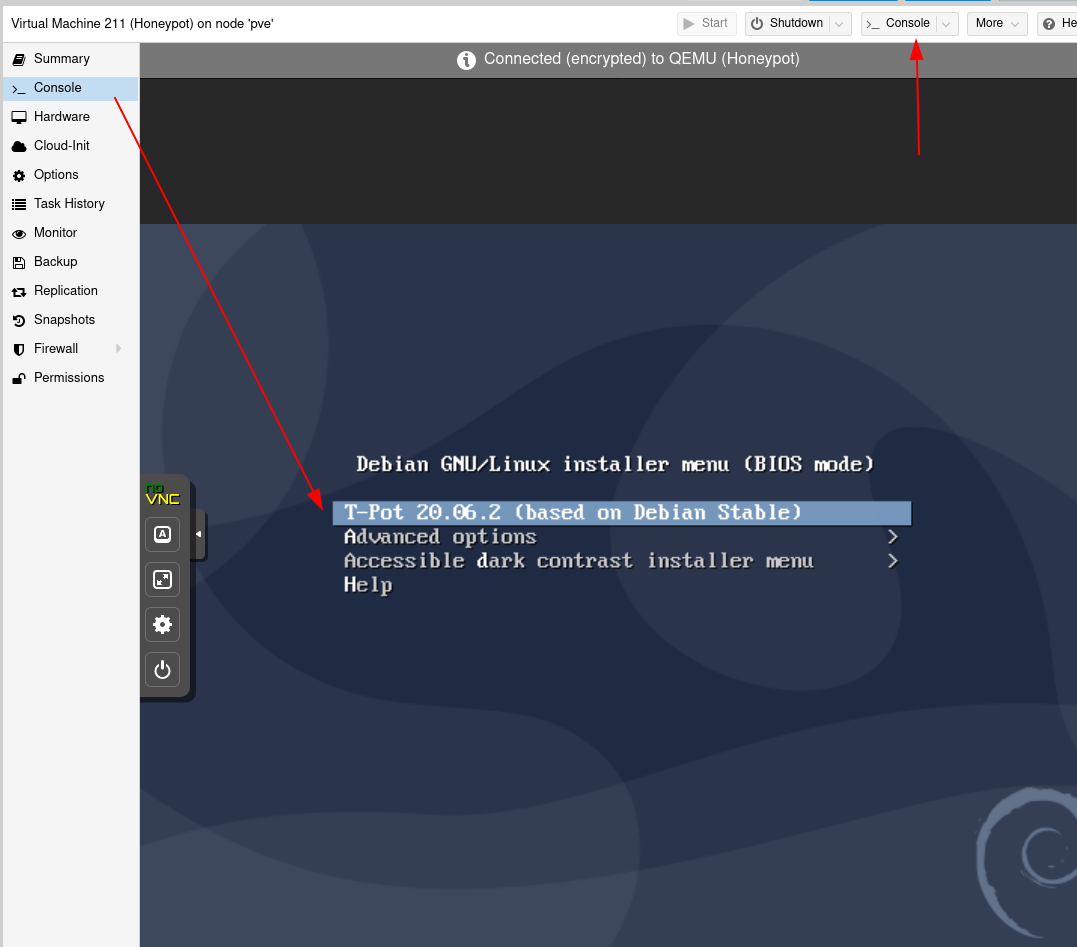Viewport: 1077px width, 947px height.
Task: Open the Replication section
Action: [70, 290]
